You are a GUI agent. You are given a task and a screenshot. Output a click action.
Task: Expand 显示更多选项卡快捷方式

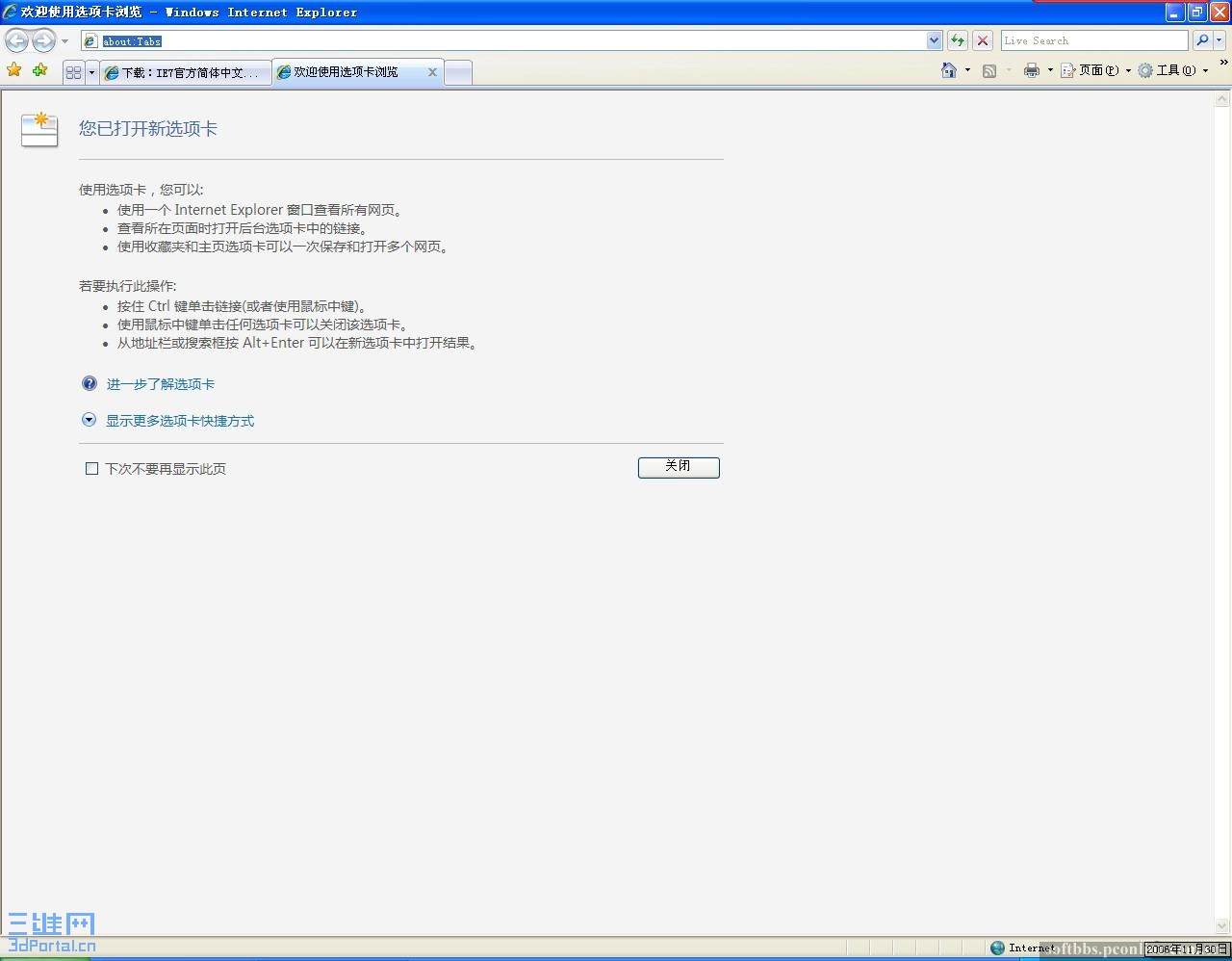tap(180, 421)
